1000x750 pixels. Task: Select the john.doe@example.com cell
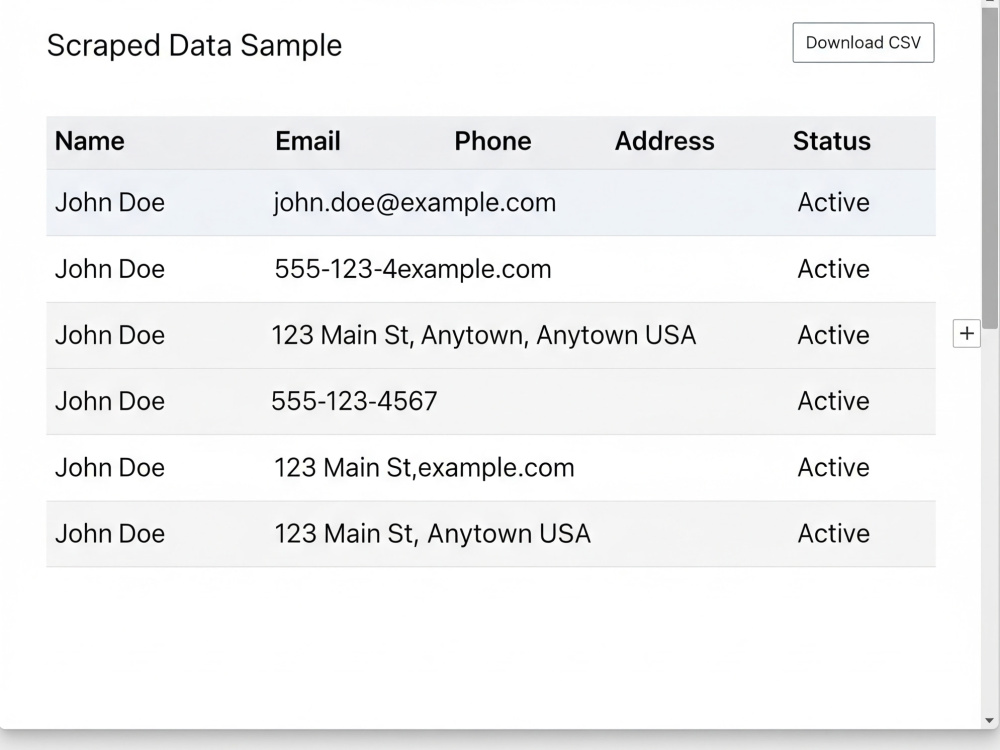click(x=415, y=203)
